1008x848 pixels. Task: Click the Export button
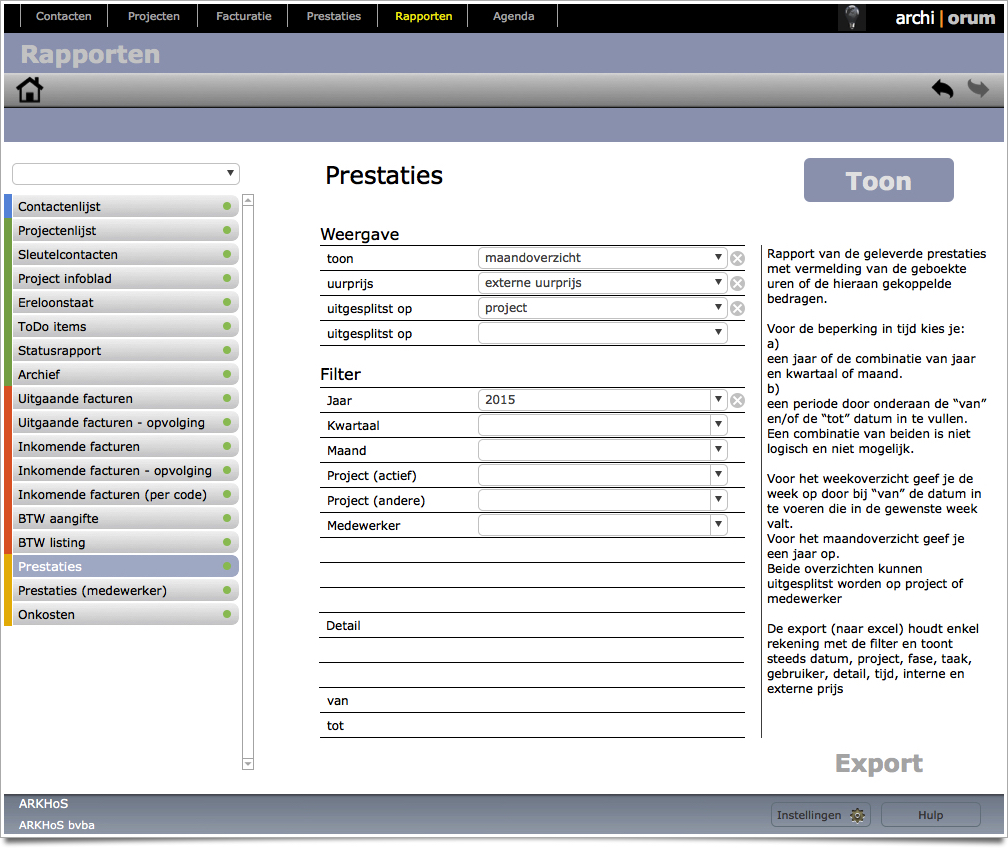coord(878,763)
